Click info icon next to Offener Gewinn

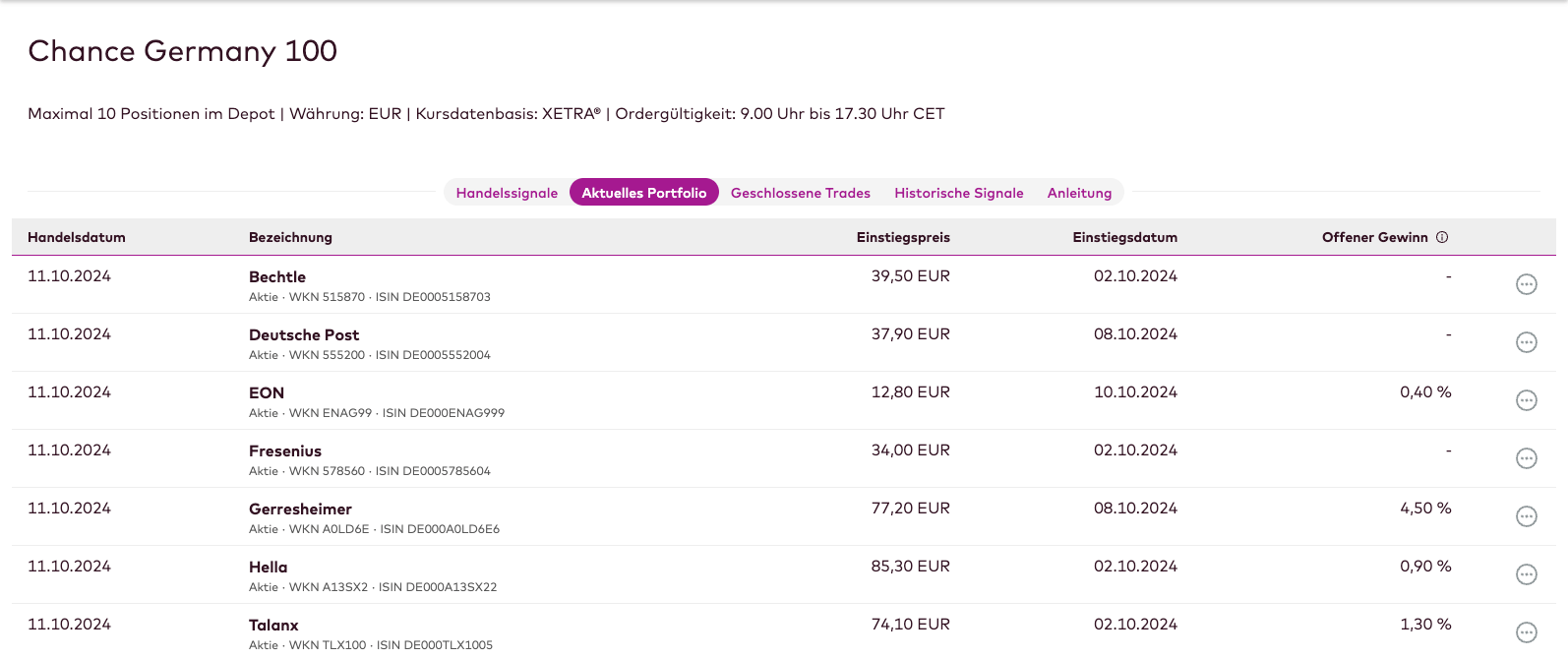[1442, 237]
